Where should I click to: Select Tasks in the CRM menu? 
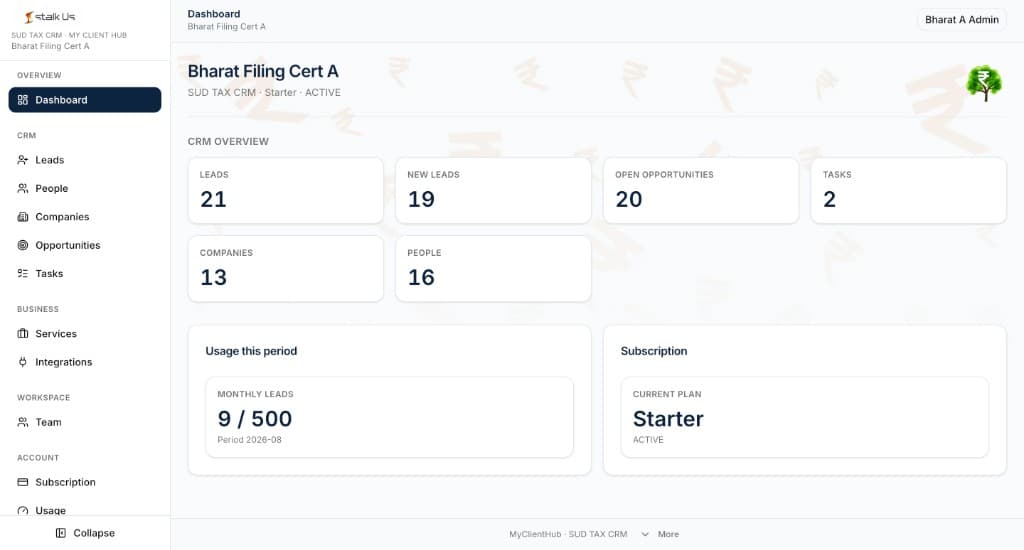click(x=85, y=274)
